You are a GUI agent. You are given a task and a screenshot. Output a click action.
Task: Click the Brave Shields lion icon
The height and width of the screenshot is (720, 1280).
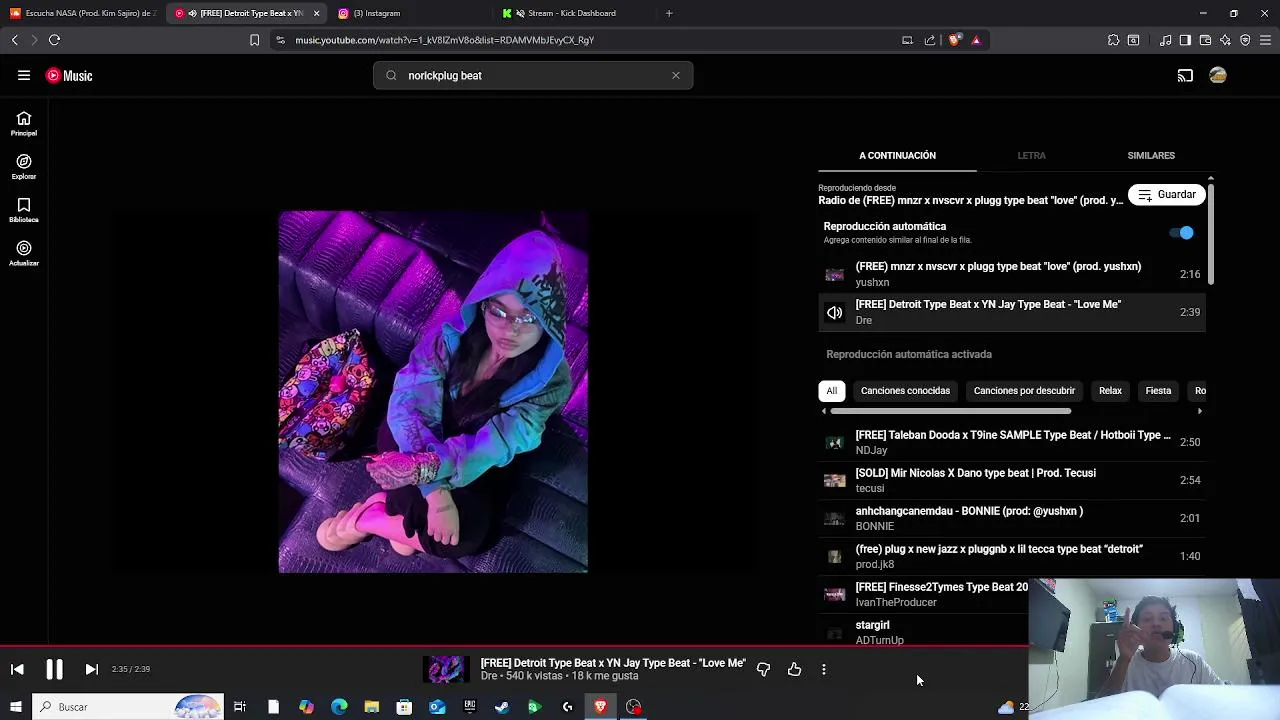[955, 40]
